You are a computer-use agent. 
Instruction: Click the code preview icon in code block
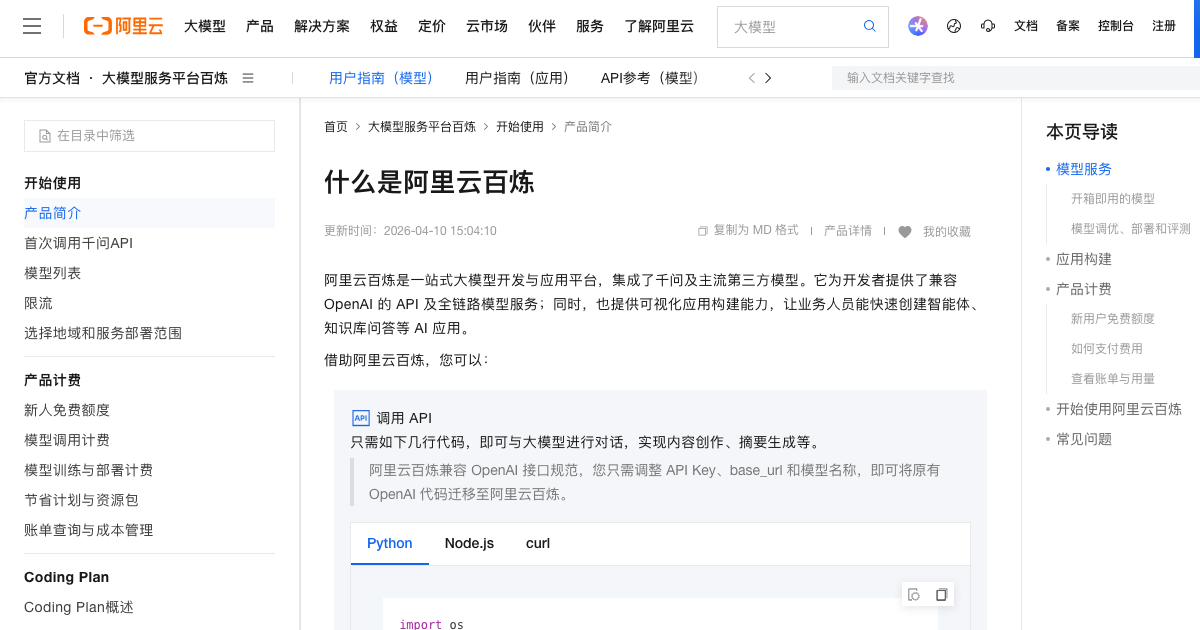[913, 593]
